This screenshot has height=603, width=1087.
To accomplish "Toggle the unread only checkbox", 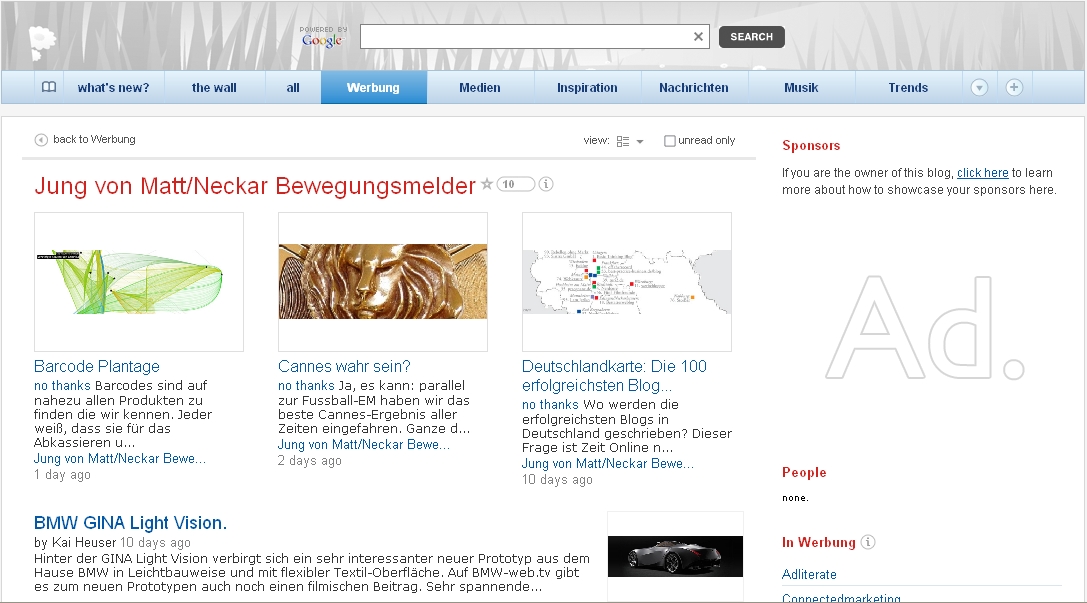I will coord(670,141).
